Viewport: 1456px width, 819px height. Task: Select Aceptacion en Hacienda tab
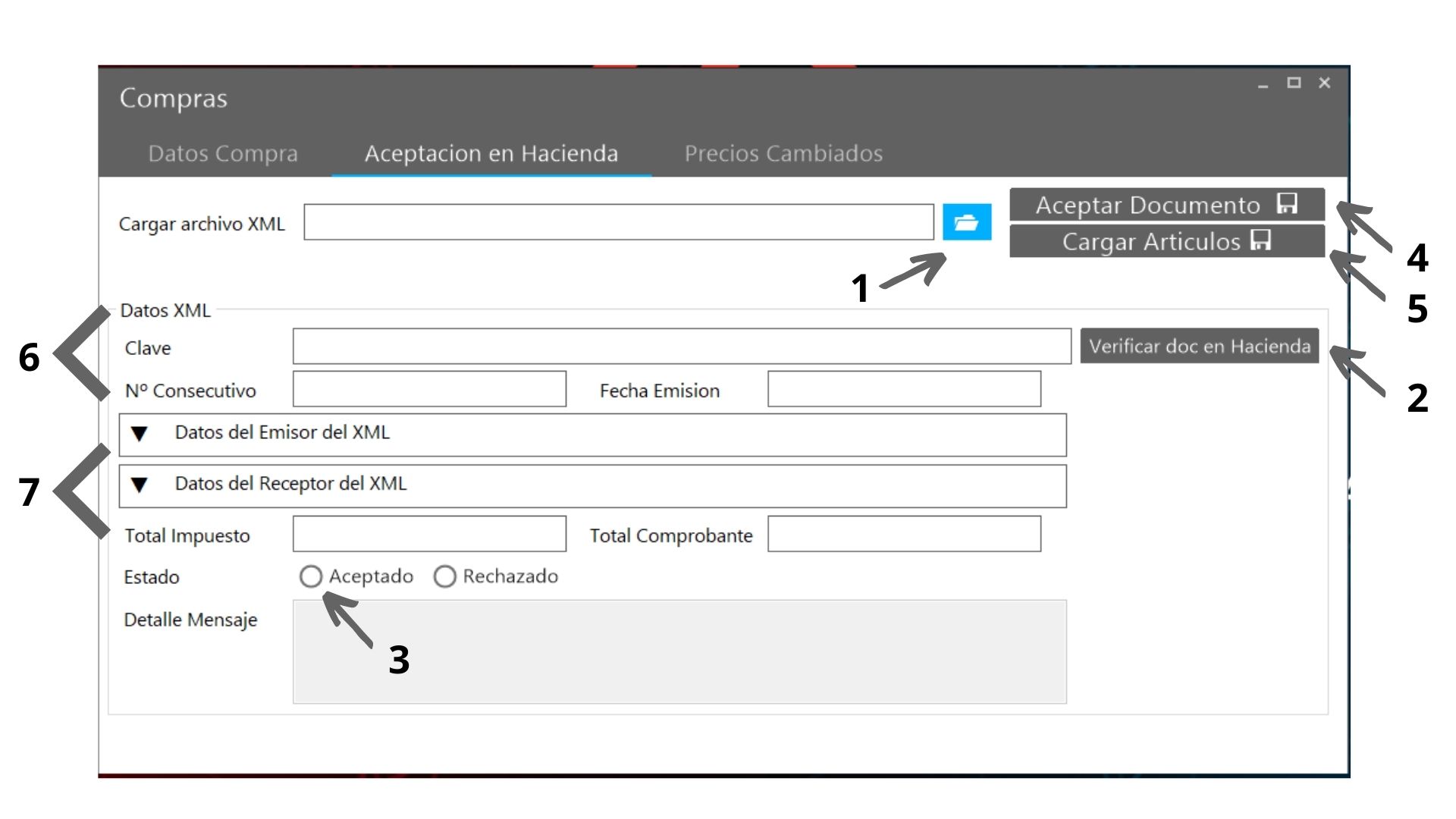click(491, 153)
